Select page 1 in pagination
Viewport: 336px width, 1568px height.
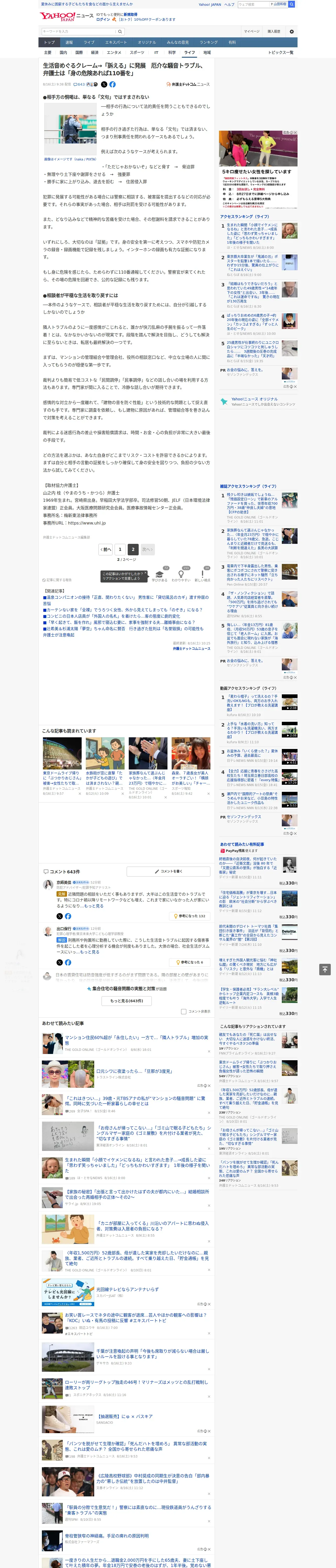point(120,549)
